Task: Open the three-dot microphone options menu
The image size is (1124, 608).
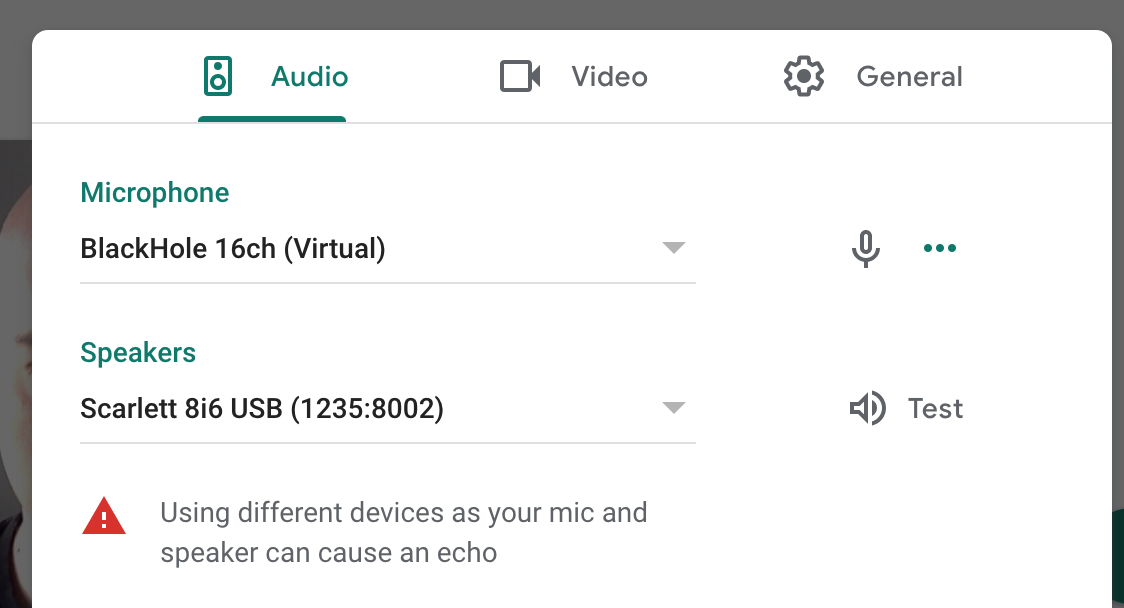Action: 939,248
